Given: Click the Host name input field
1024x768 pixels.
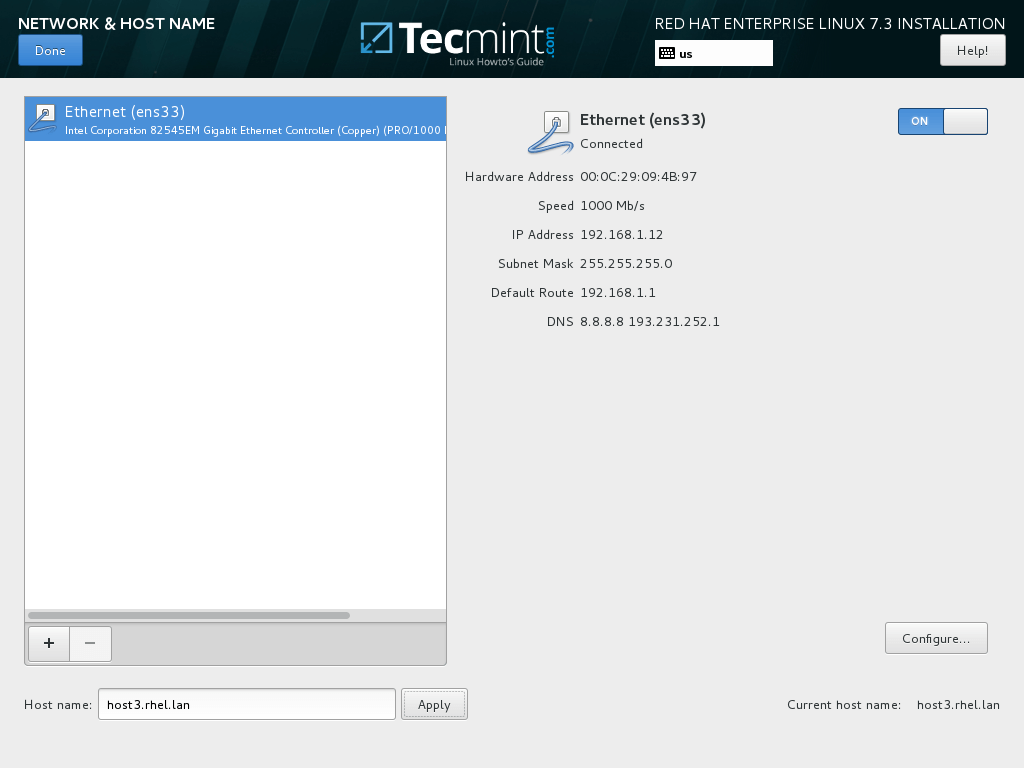Looking at the screenshot, I should click(246, 703).
